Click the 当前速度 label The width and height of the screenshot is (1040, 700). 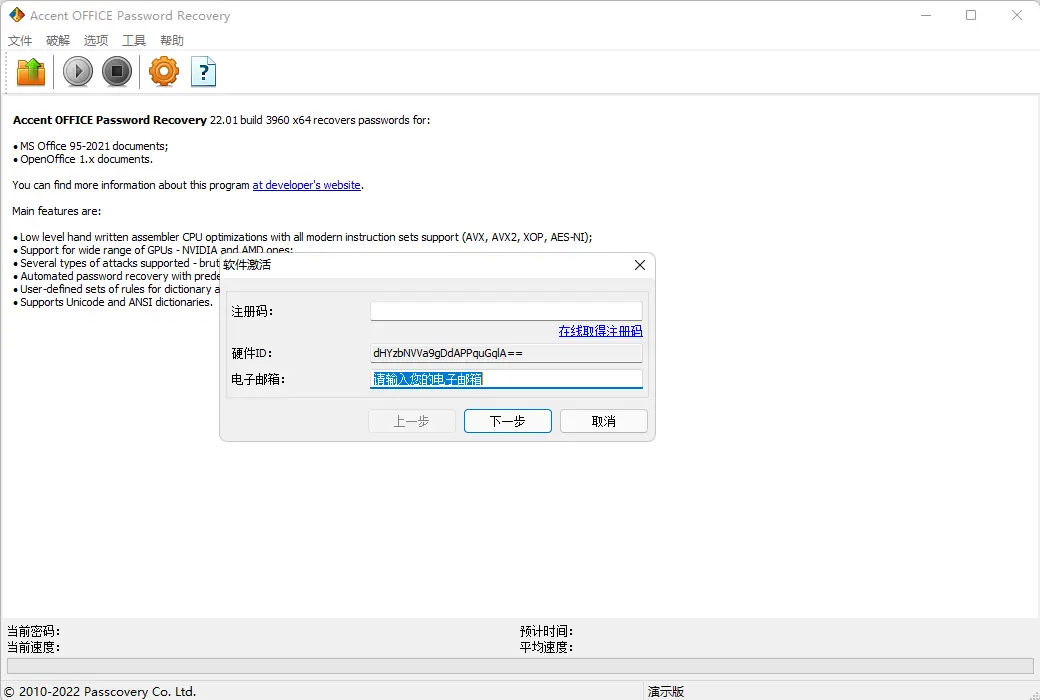pyautogui.click(x=33, y=647)
